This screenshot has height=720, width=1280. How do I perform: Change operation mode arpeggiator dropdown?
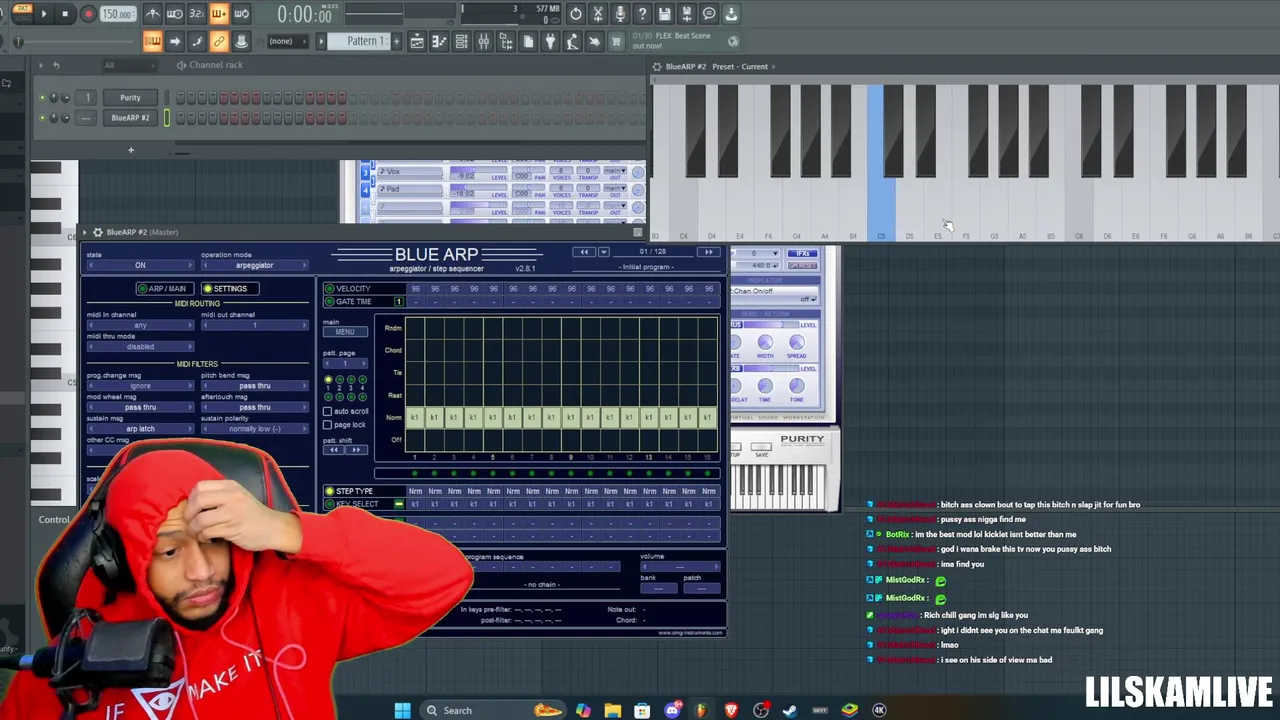(x=254, y=265)
